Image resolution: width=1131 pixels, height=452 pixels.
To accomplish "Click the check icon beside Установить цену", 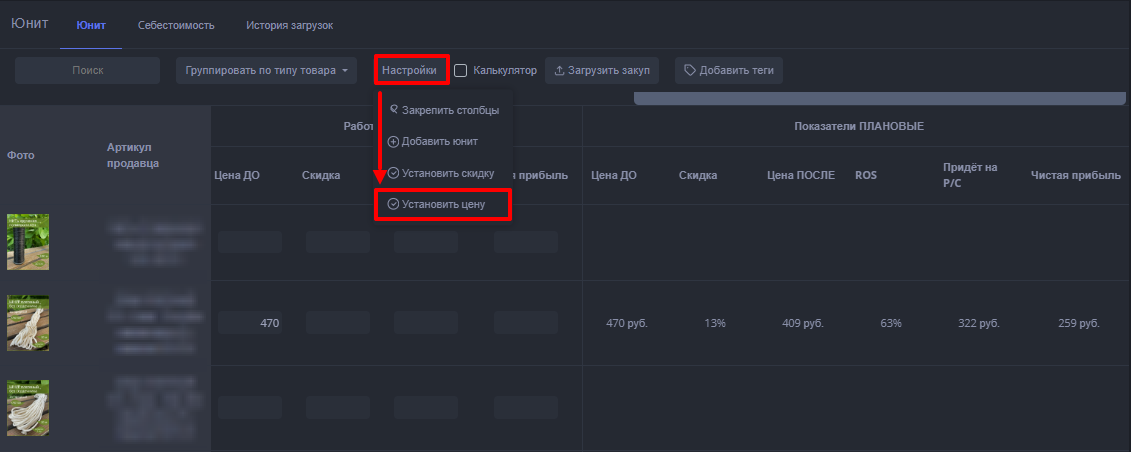I will pyautogui.click(x=393, y=204).
